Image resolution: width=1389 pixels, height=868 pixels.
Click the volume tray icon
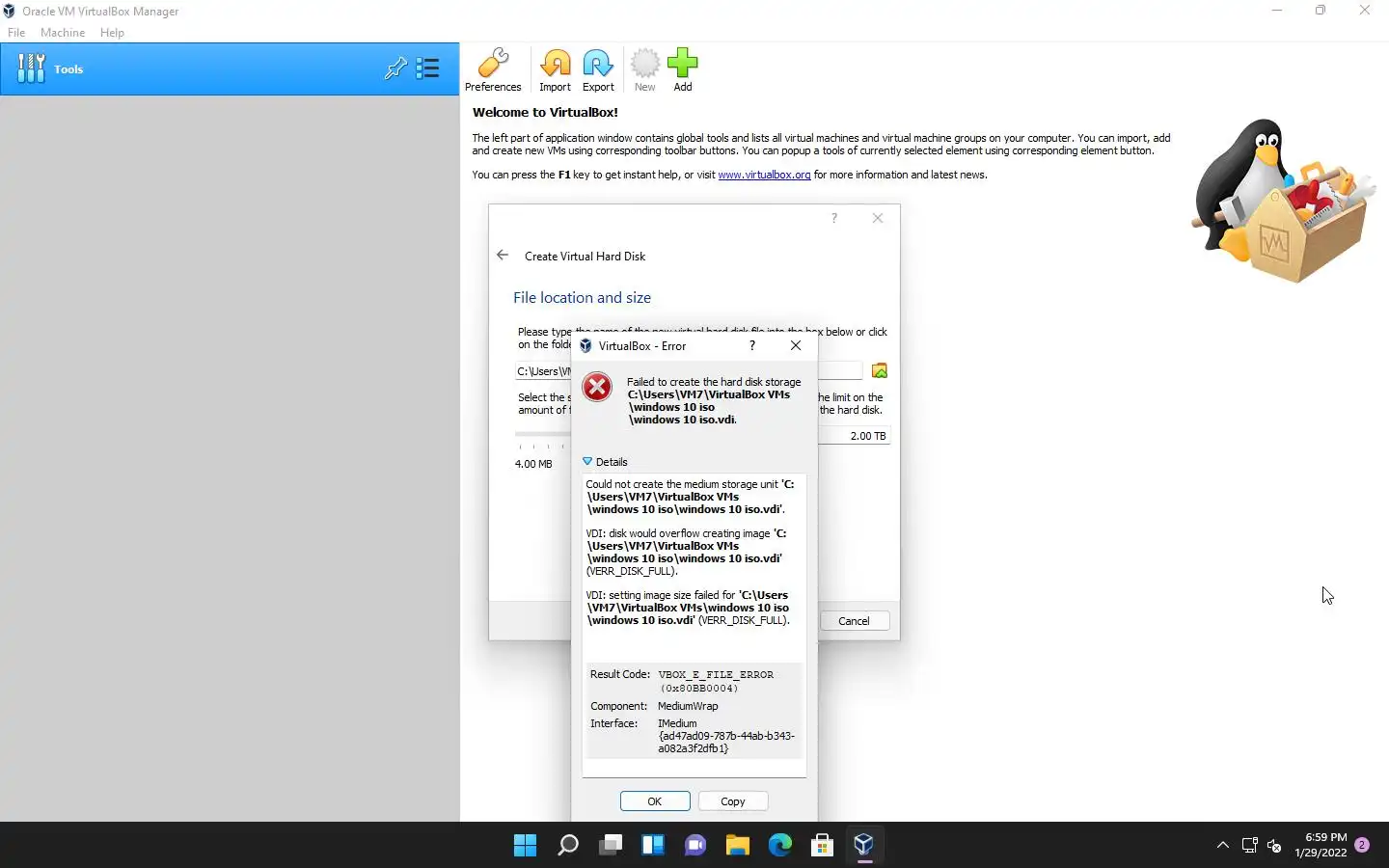pos(1274,846)
